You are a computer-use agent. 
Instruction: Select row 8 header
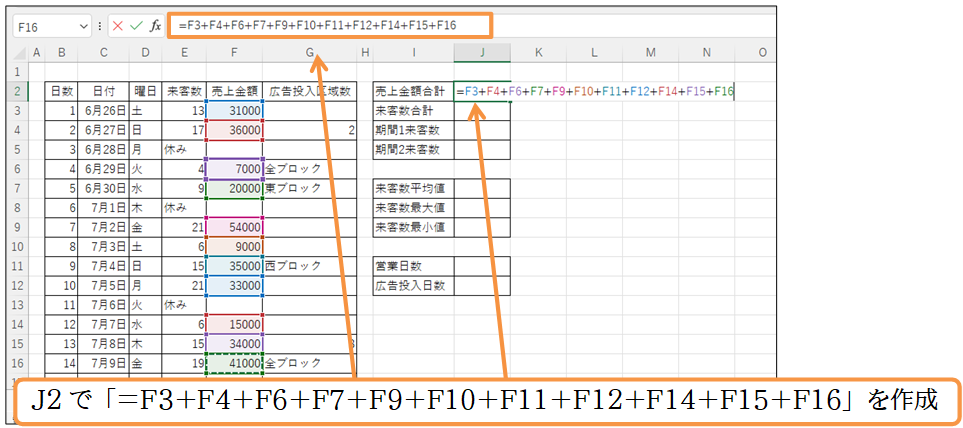[17, 208]
